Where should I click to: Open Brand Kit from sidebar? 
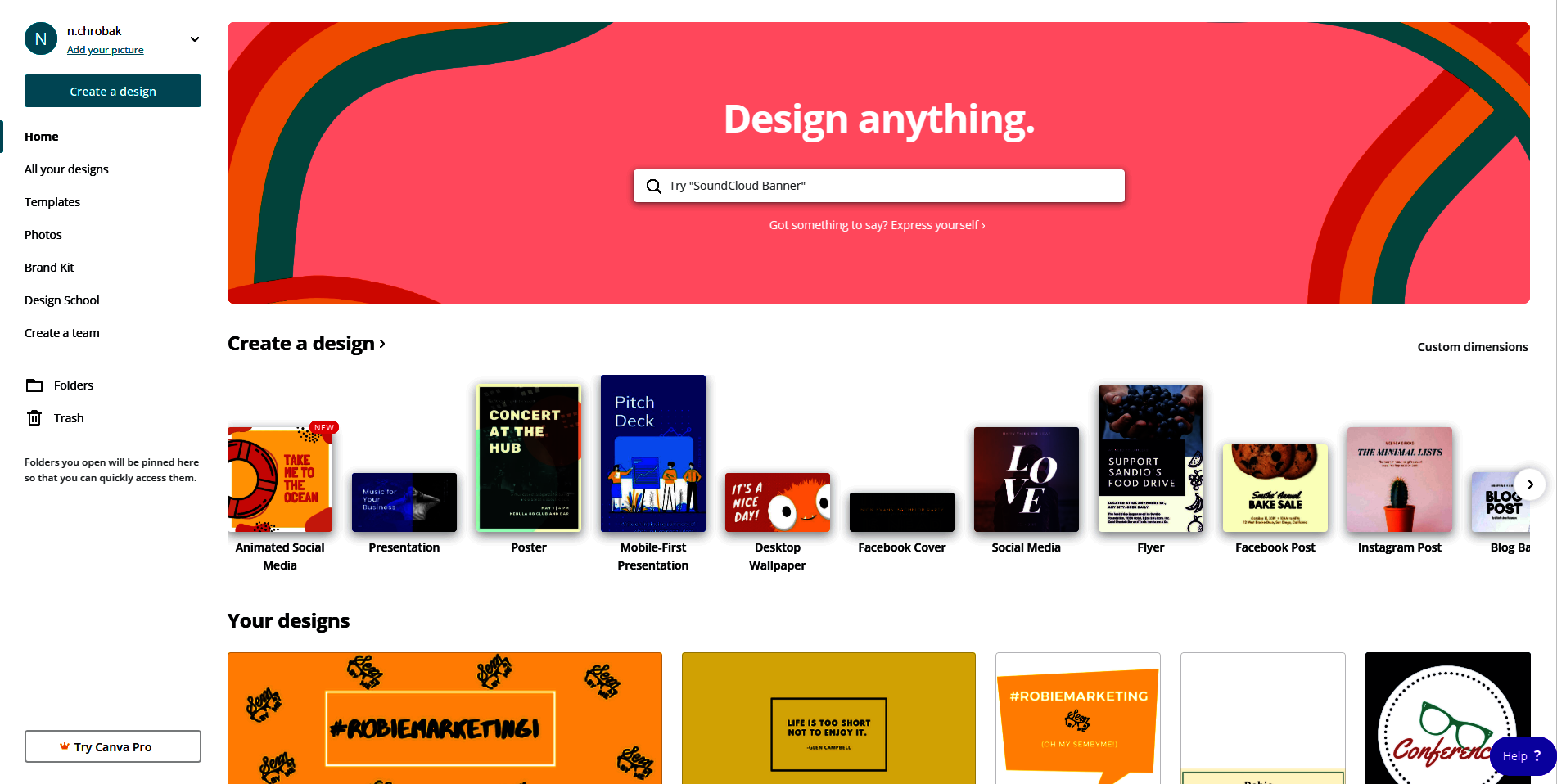coord(49,268)
